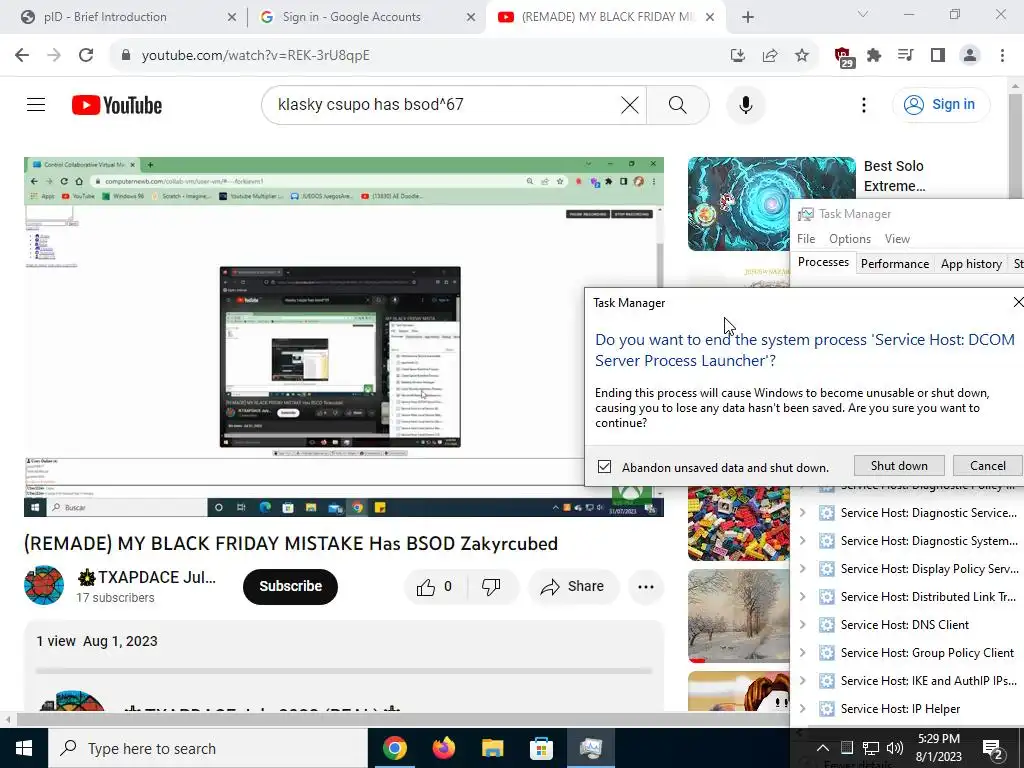Click Cancel in Task Manager dialog
The width and height of the screenshot is (1024, 768).
point(987,466)
